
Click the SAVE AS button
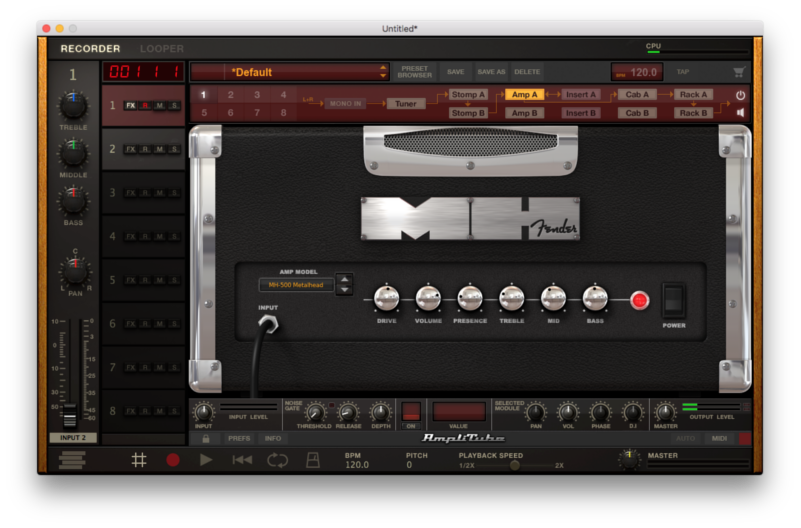click(491, 72)
